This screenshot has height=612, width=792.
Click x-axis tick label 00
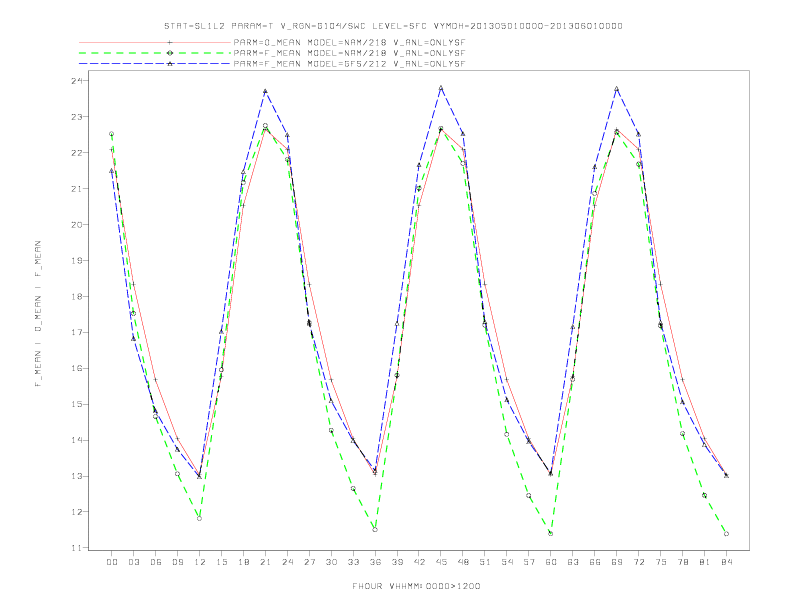112,562
